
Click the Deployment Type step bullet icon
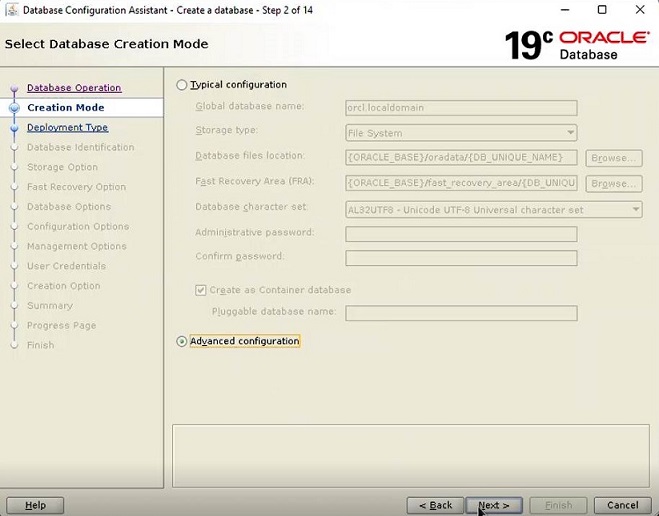pyautogui.click(x=14, y=128)
